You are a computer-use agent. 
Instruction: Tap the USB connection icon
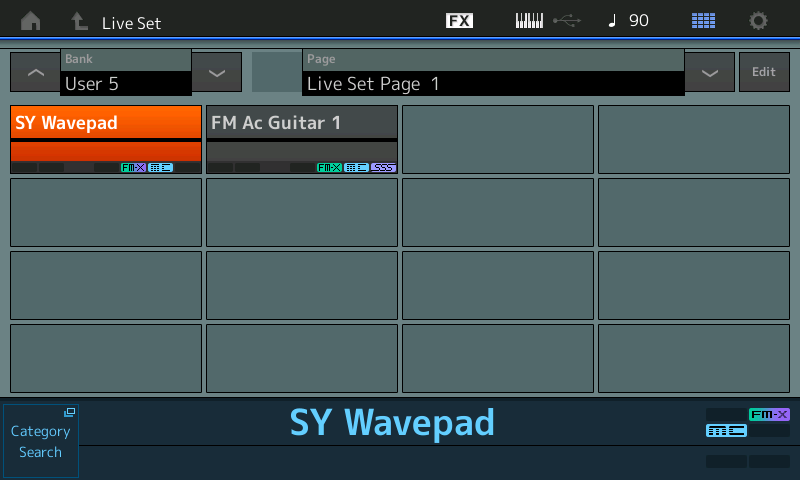(566, 21)
